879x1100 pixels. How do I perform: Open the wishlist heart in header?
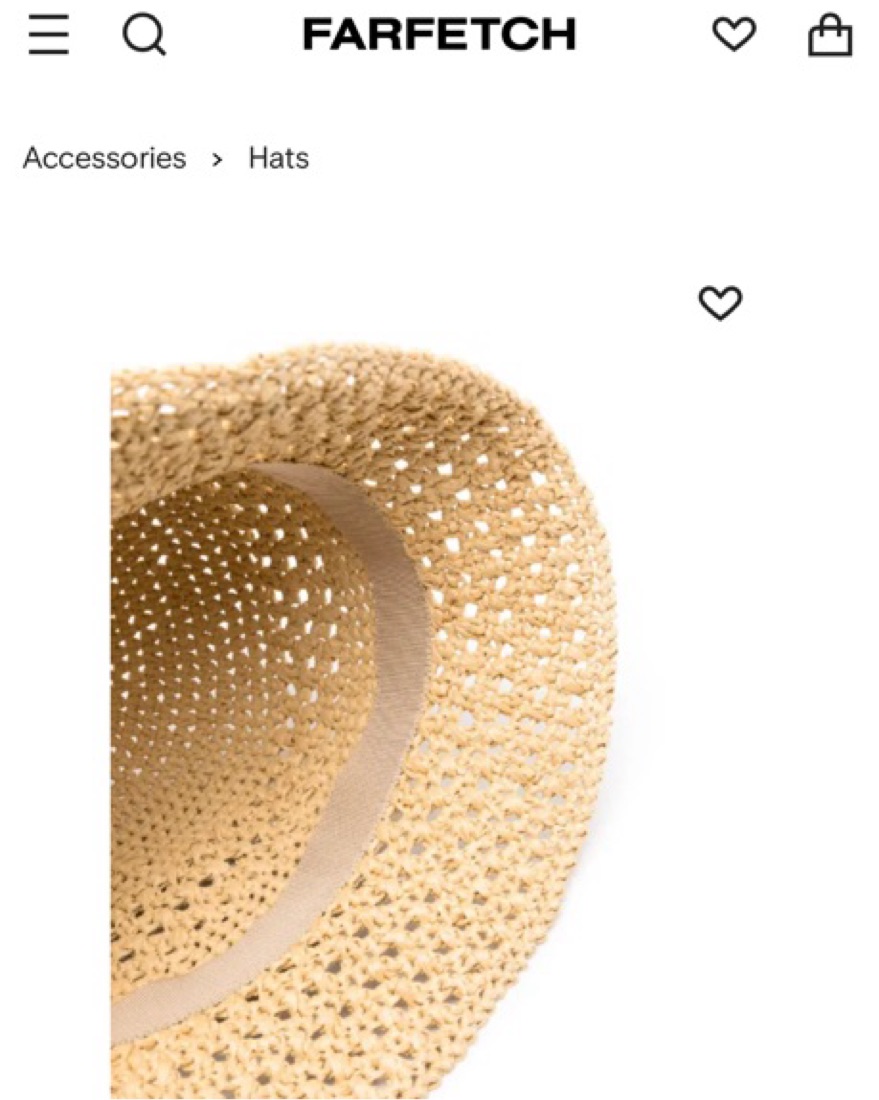click(x=734, y=34)
